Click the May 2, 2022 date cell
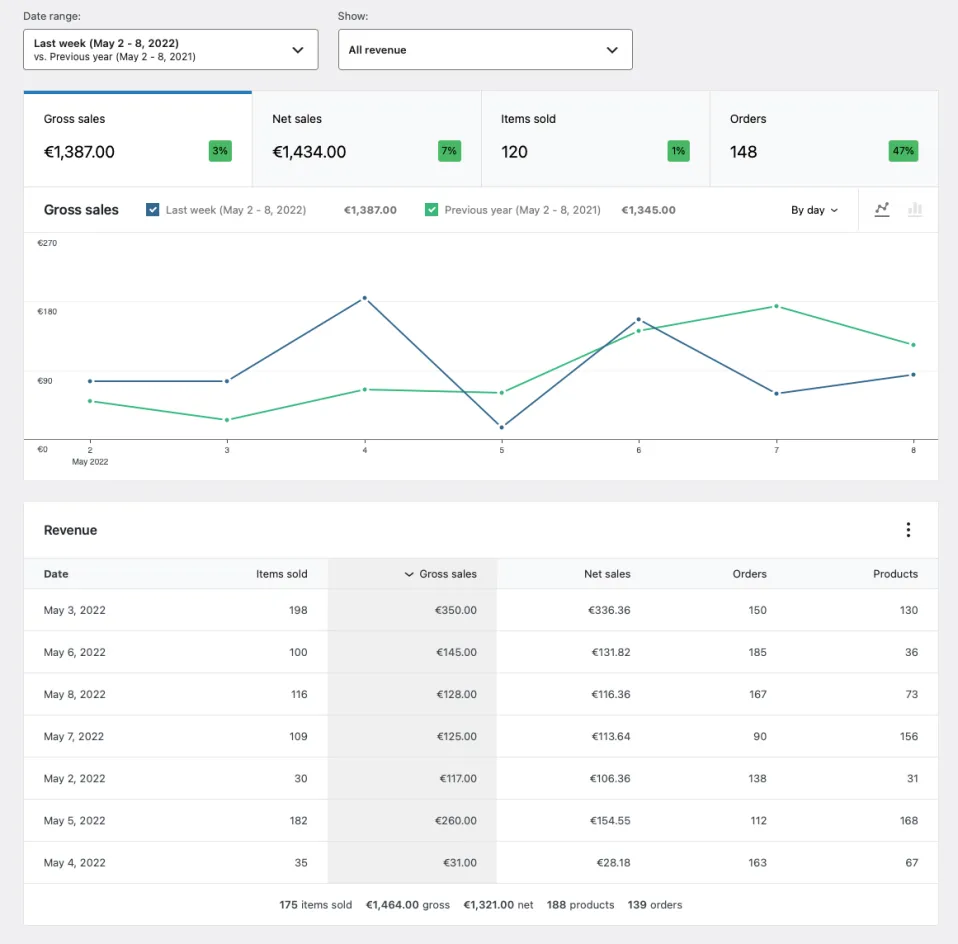 pyautogui.click(x=75, y=779)
